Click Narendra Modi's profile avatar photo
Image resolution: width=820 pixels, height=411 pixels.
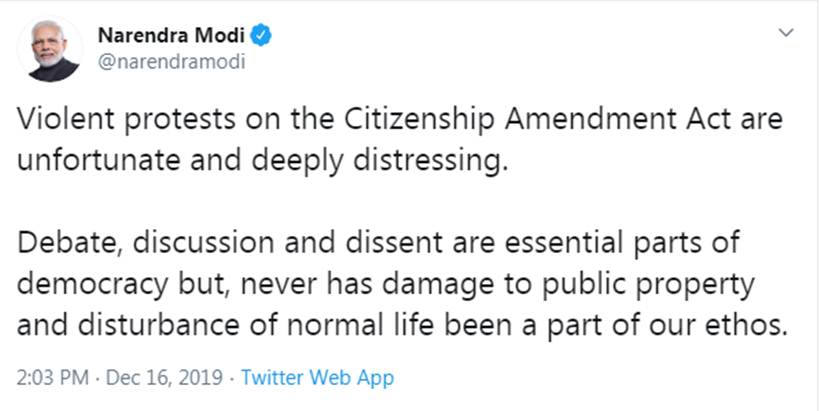50,50
